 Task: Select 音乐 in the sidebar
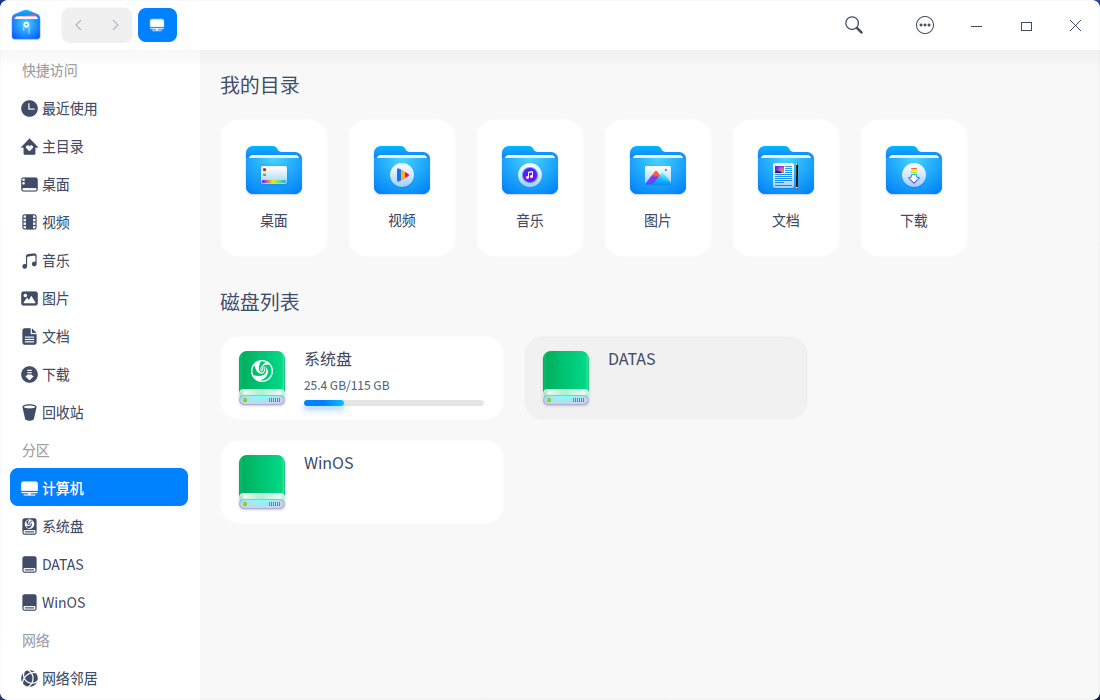click(99, 261)
